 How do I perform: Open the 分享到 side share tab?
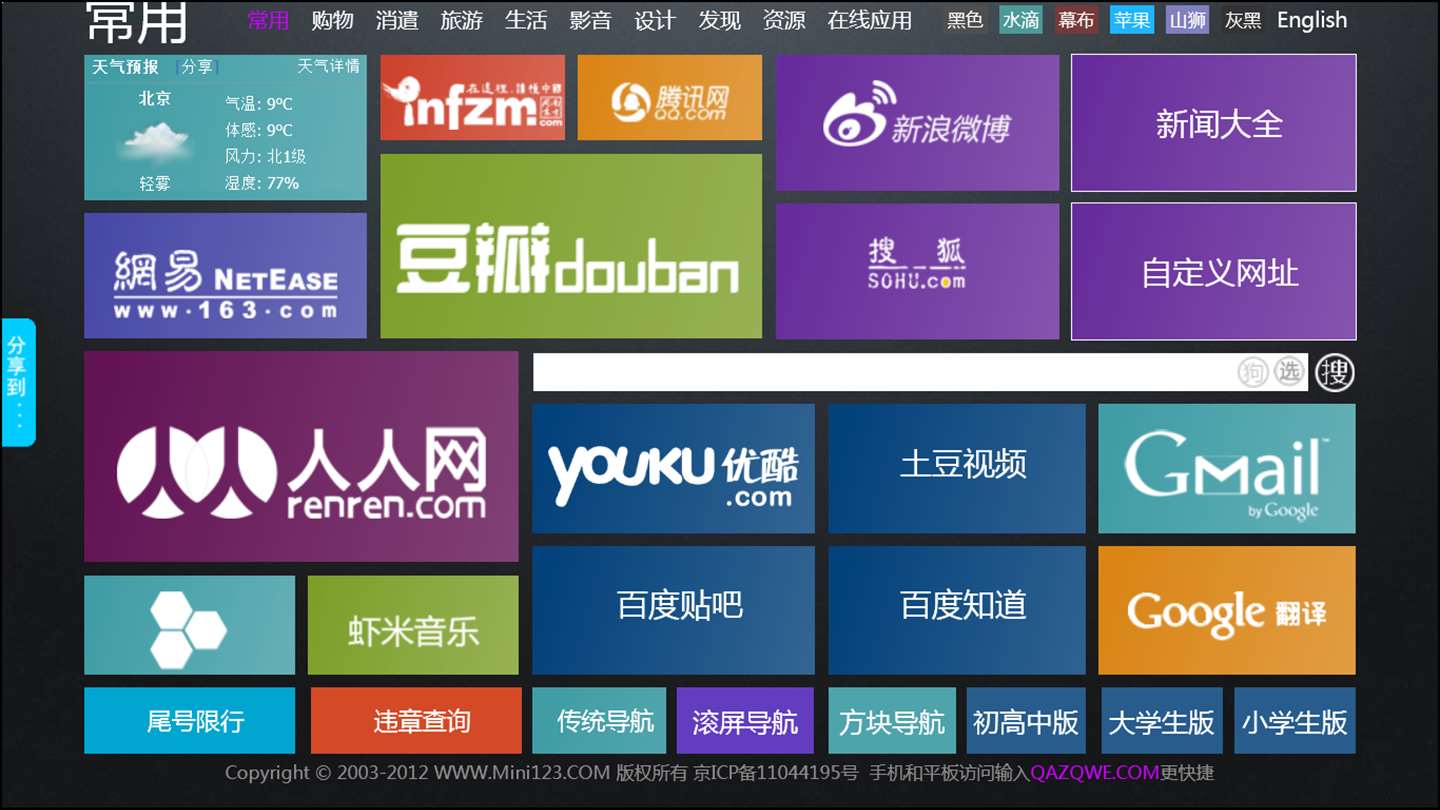point(17,382)
